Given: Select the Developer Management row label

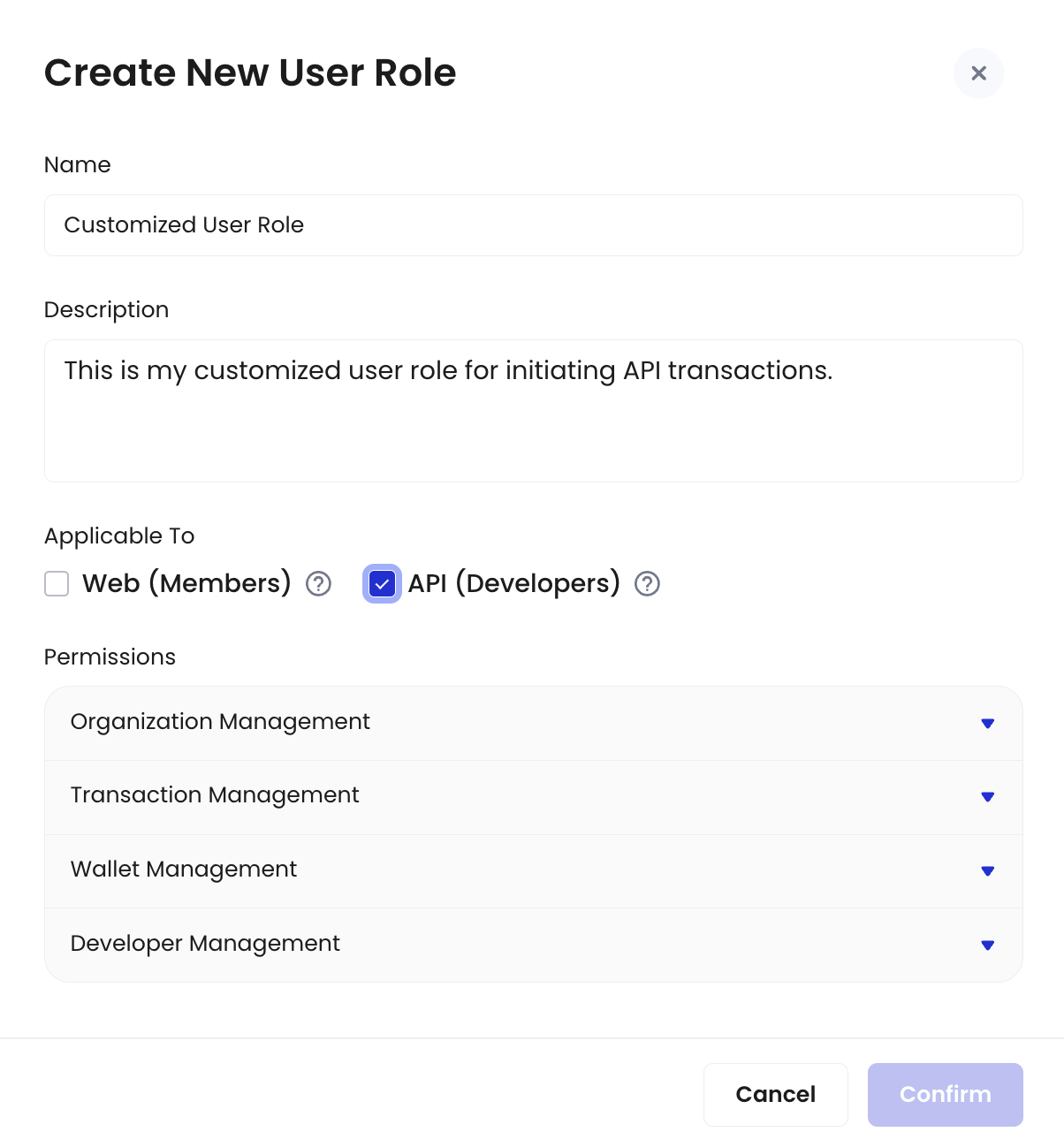Looking at the screenshot, I should (205, 945).
